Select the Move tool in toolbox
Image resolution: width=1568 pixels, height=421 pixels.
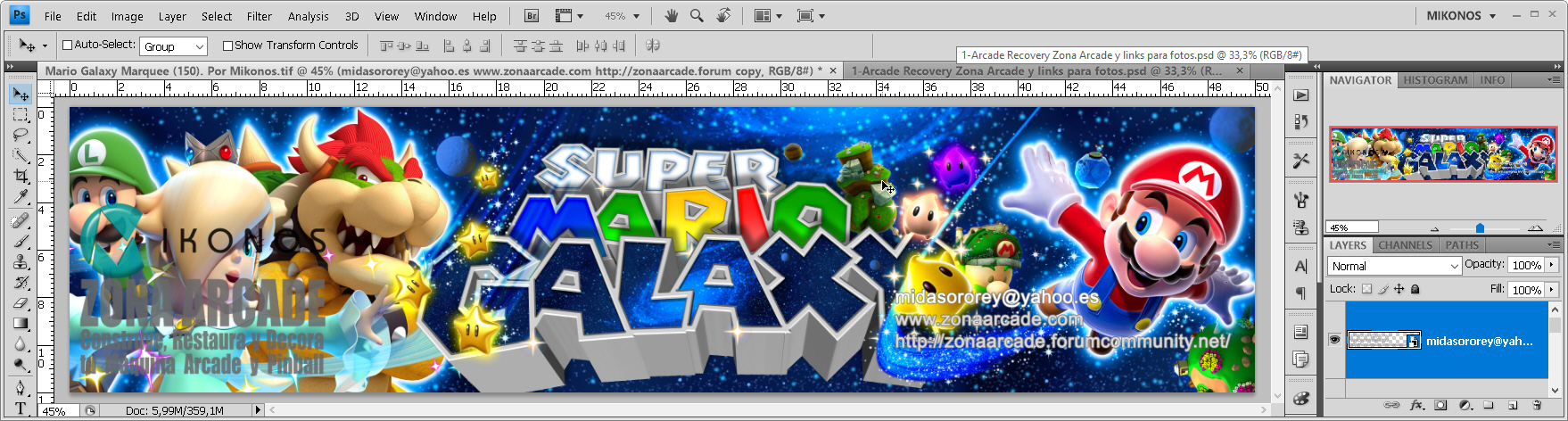click(x=21, y=94)
